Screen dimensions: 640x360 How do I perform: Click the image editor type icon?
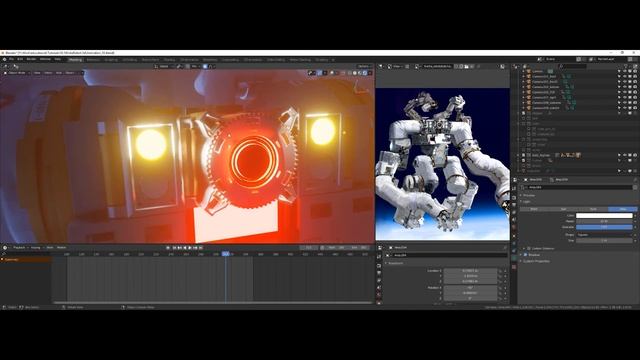coord(380,66)
